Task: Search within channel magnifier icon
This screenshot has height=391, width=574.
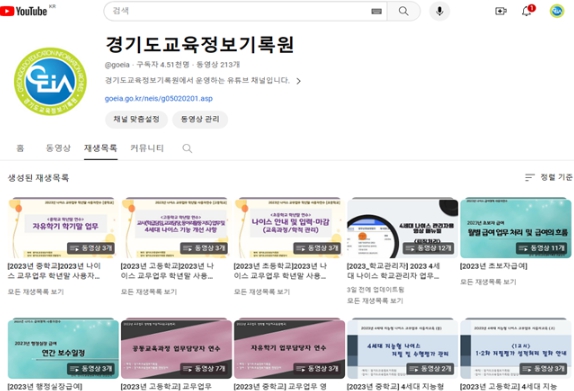Action: (187, 148)
